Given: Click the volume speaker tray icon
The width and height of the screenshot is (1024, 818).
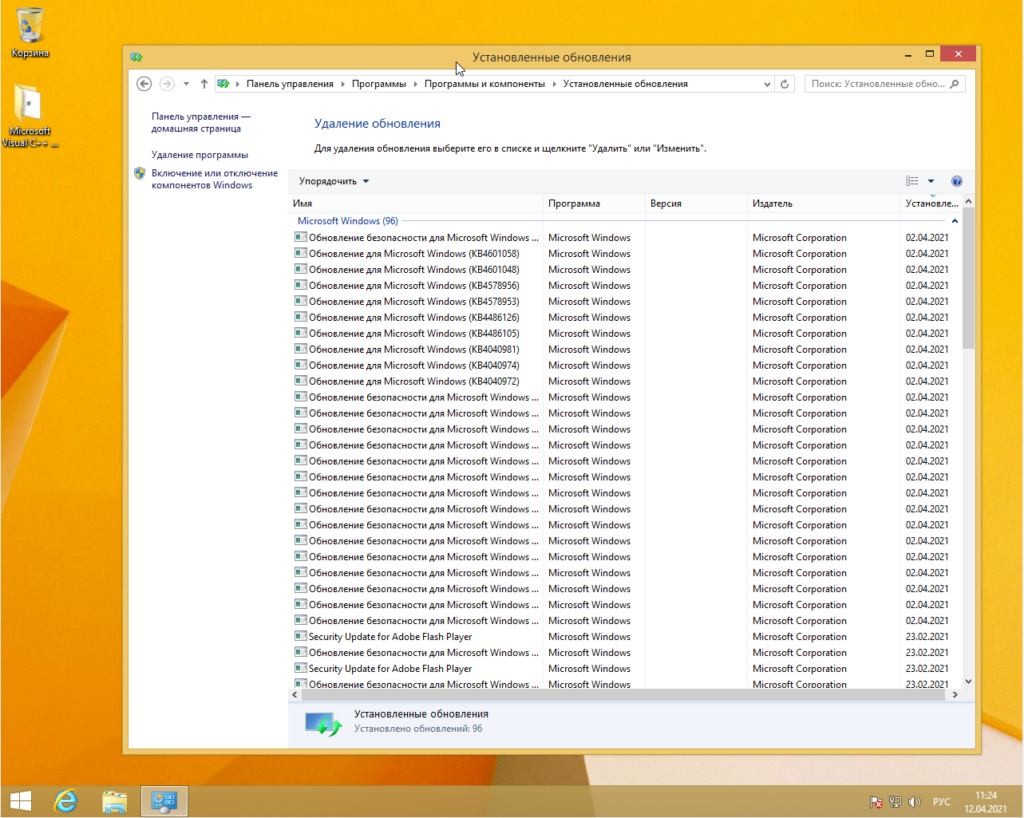Looking at the screenshot, I should 914,802.
